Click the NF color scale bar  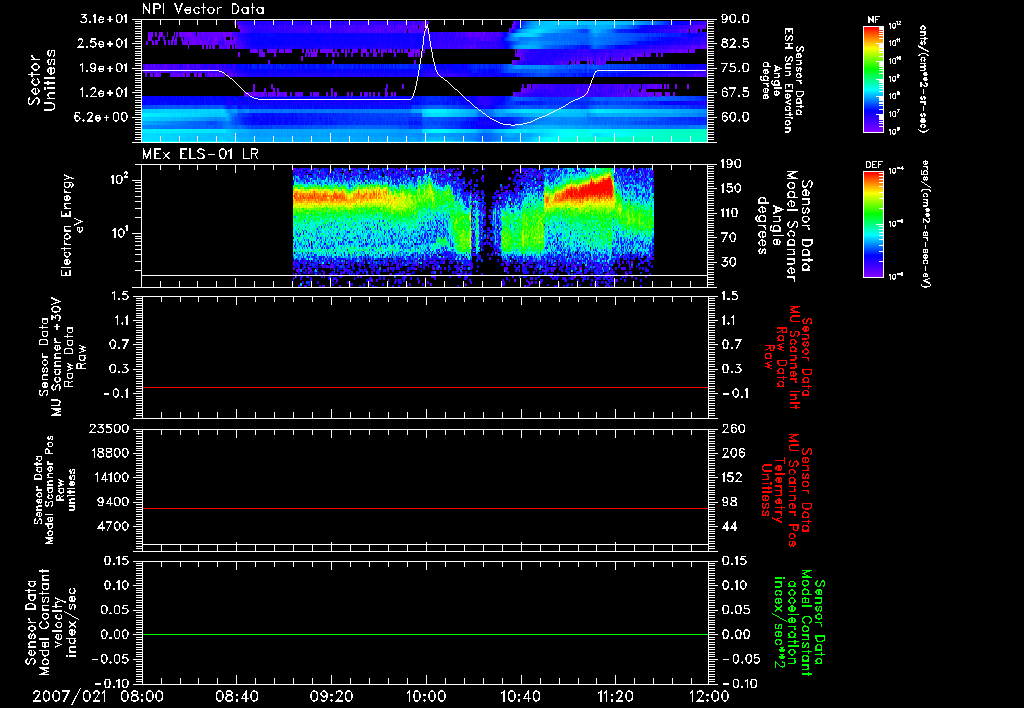click(x=874, y=79)
